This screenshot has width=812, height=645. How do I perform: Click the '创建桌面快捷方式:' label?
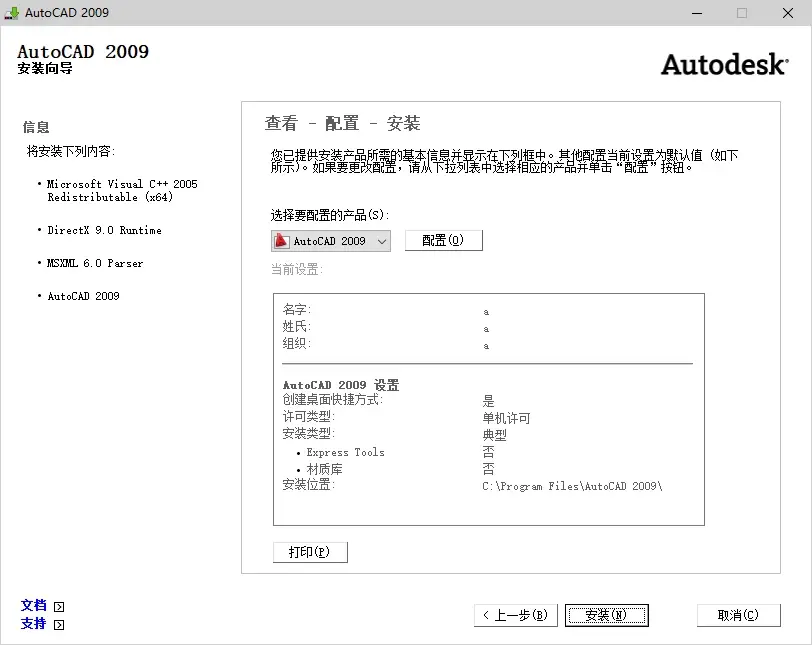[332, 400]
